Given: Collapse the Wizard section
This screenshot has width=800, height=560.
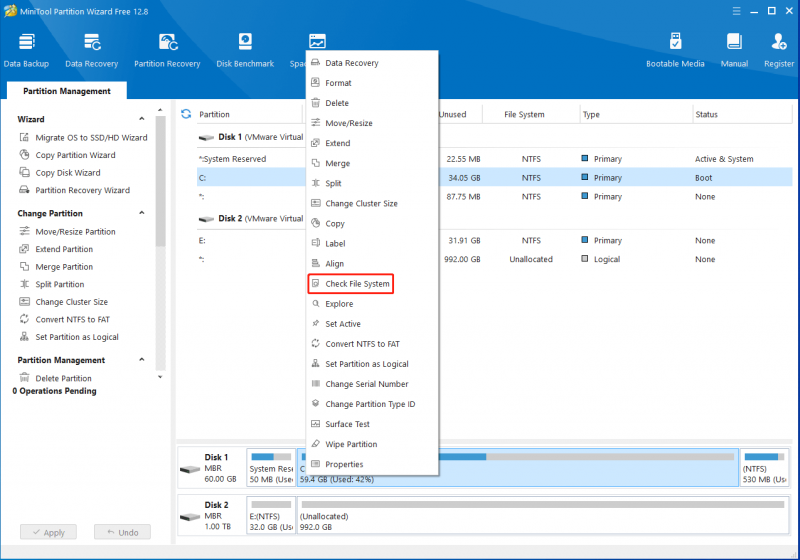Looking at the screenshot, I should click(x=142, y=119).
